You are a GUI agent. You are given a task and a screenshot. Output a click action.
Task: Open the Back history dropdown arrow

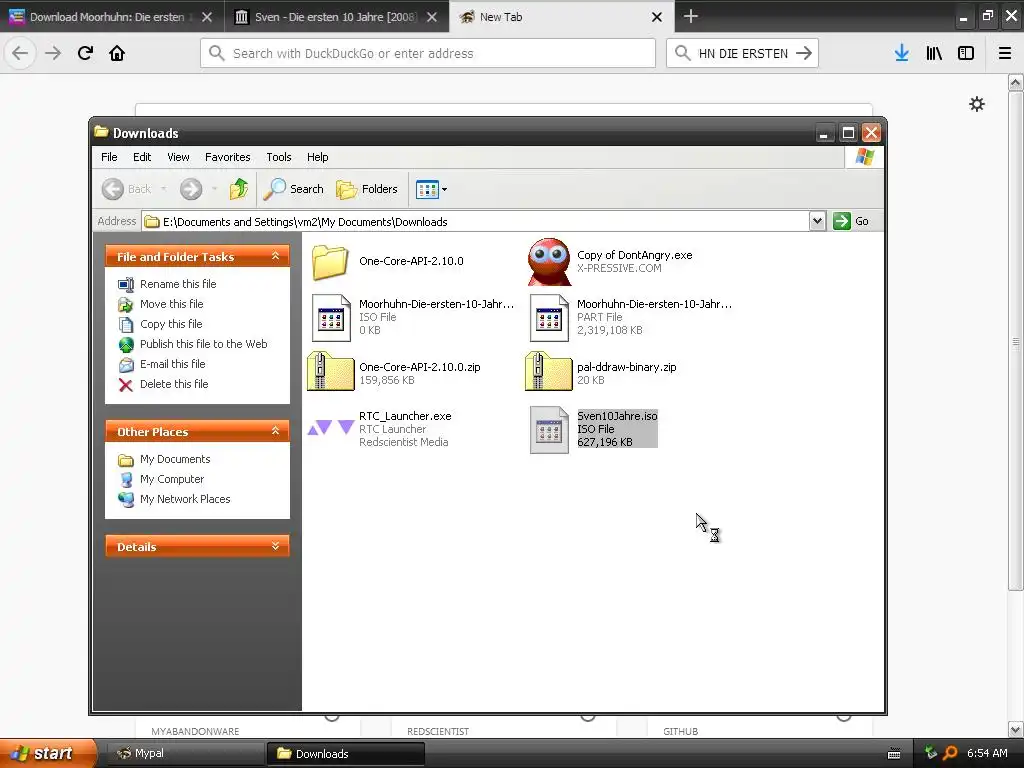coord(163,189)
